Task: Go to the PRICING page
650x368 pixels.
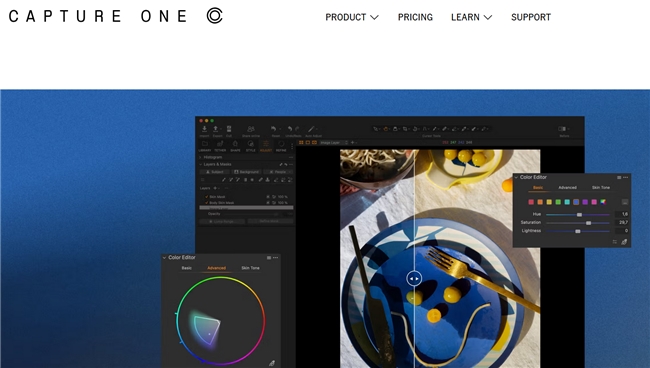Action: tap(415, 17)
